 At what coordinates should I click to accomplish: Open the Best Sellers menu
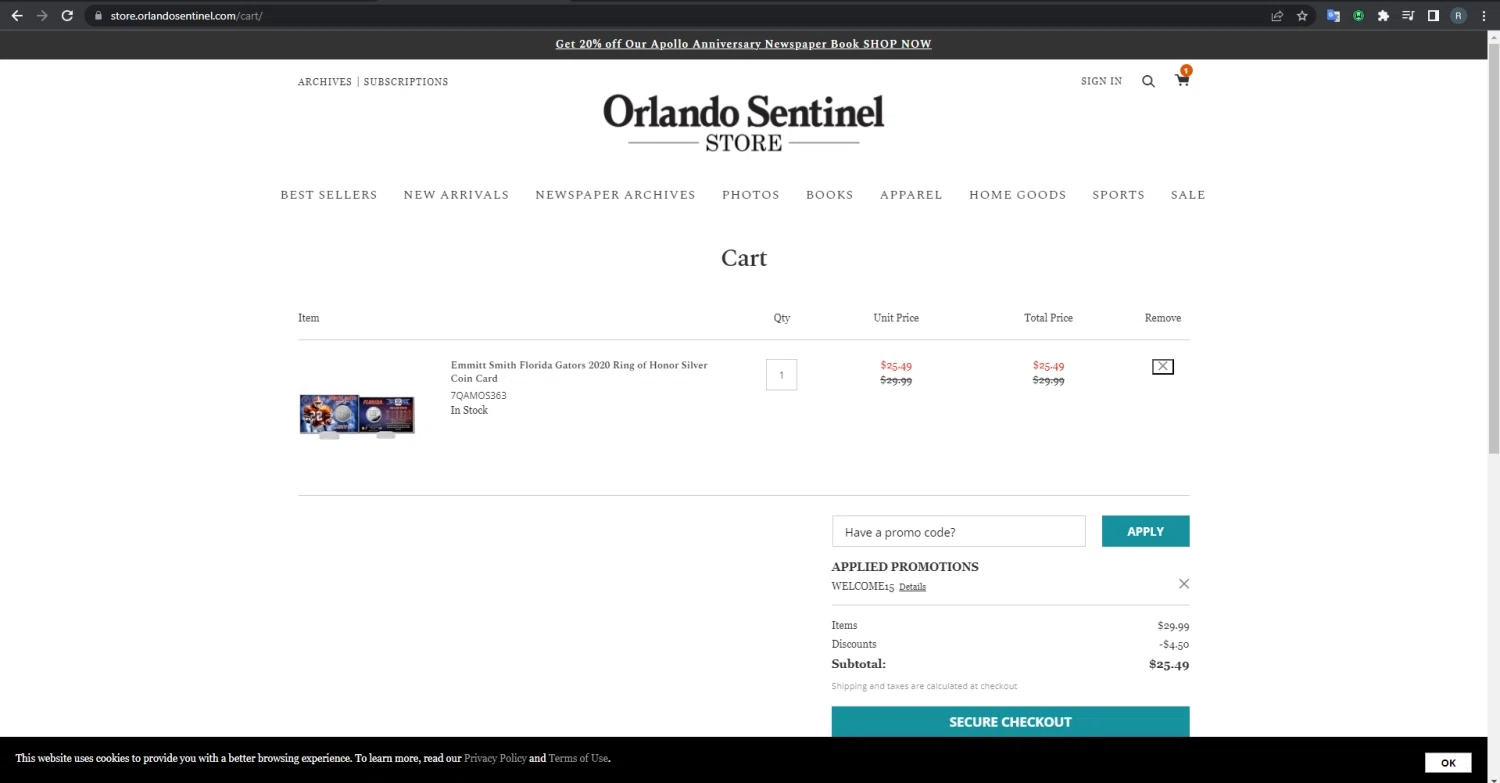(329, 195)
